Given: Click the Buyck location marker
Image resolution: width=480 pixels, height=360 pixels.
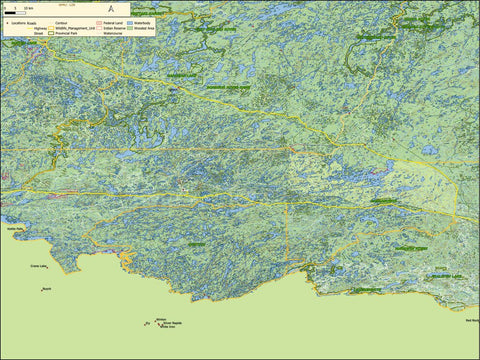Looking at the screenshot, I should point(42,290).
